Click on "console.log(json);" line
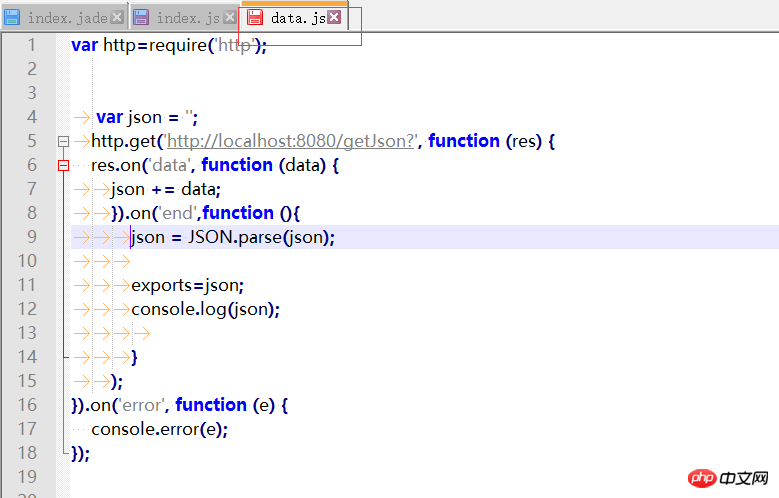Viewport: 779px width, 498px height. [206, 309]
